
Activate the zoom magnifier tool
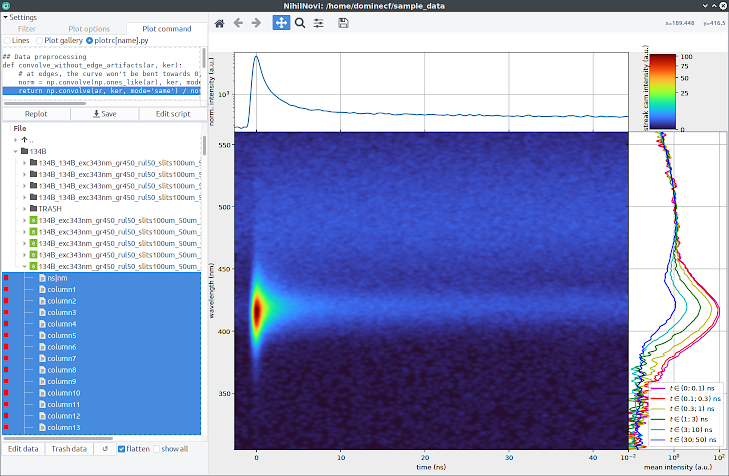coord(300,23)
